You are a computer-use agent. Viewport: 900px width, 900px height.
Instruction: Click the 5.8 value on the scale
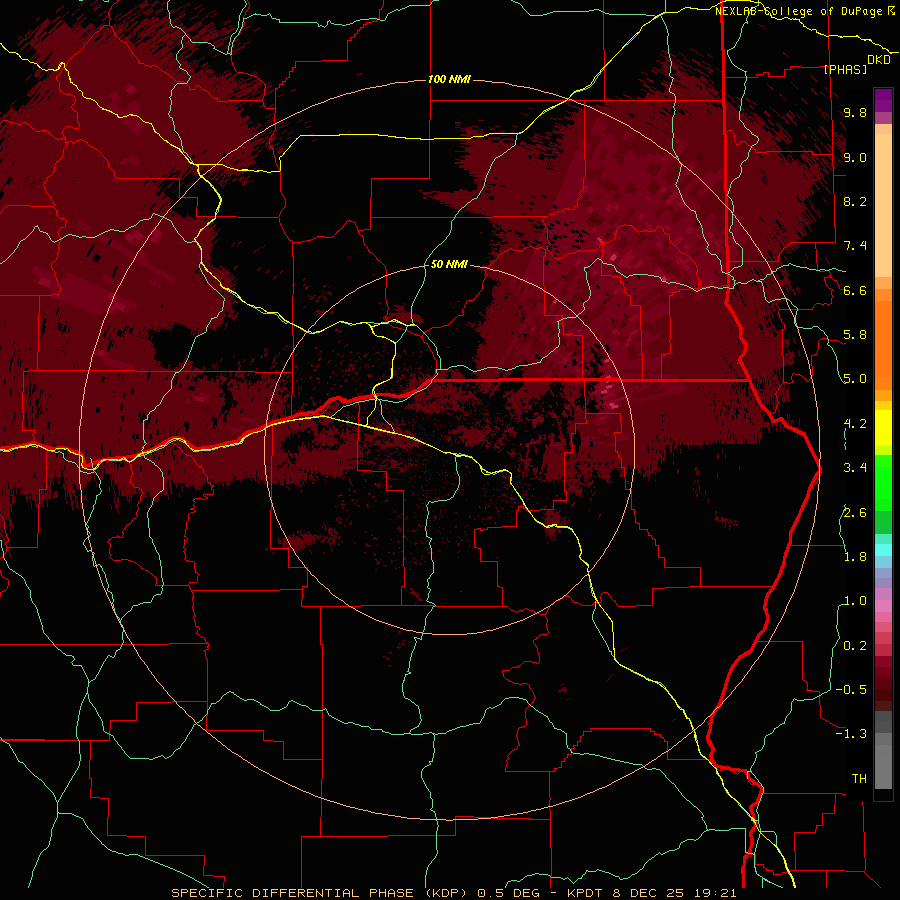(855, 335)
